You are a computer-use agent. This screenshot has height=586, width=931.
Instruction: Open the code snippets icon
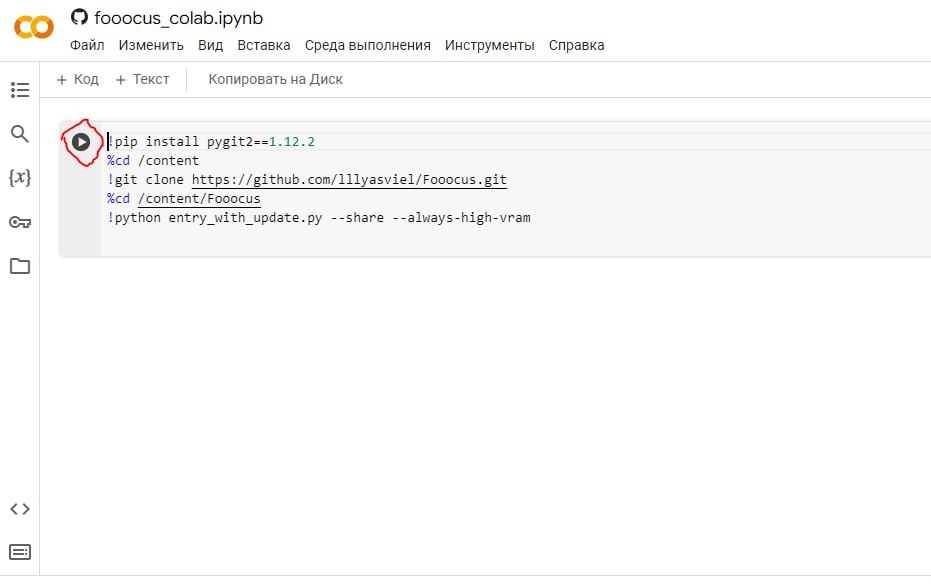point(20,509)
